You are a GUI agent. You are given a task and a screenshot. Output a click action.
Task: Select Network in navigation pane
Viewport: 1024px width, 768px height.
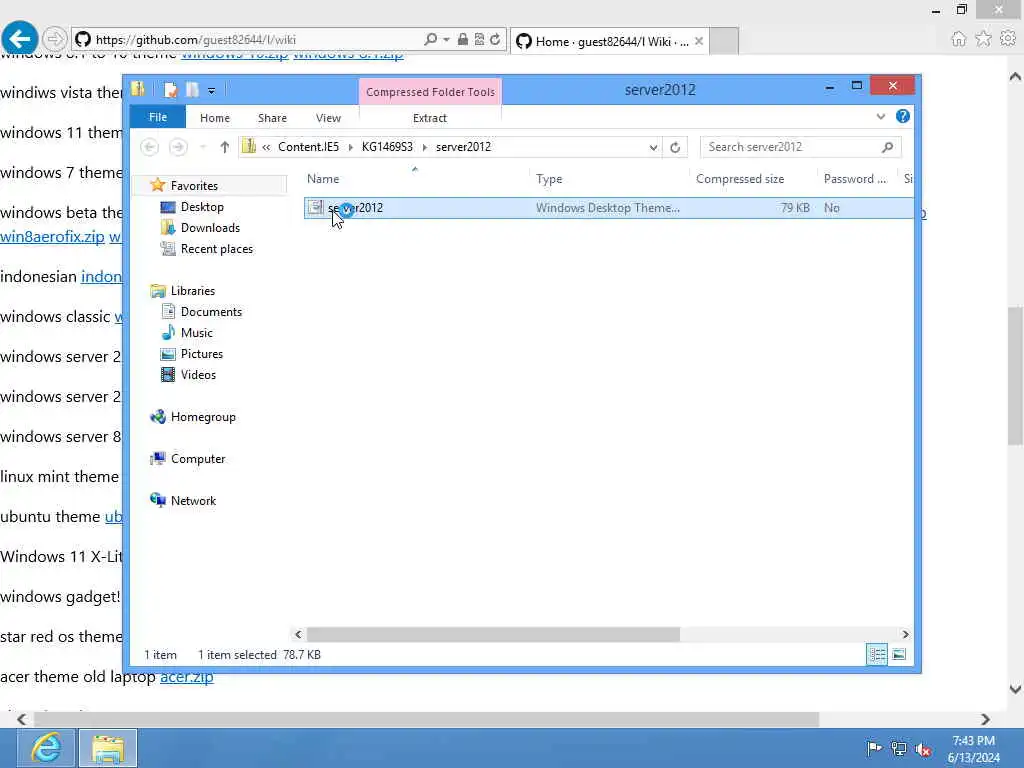193,500
